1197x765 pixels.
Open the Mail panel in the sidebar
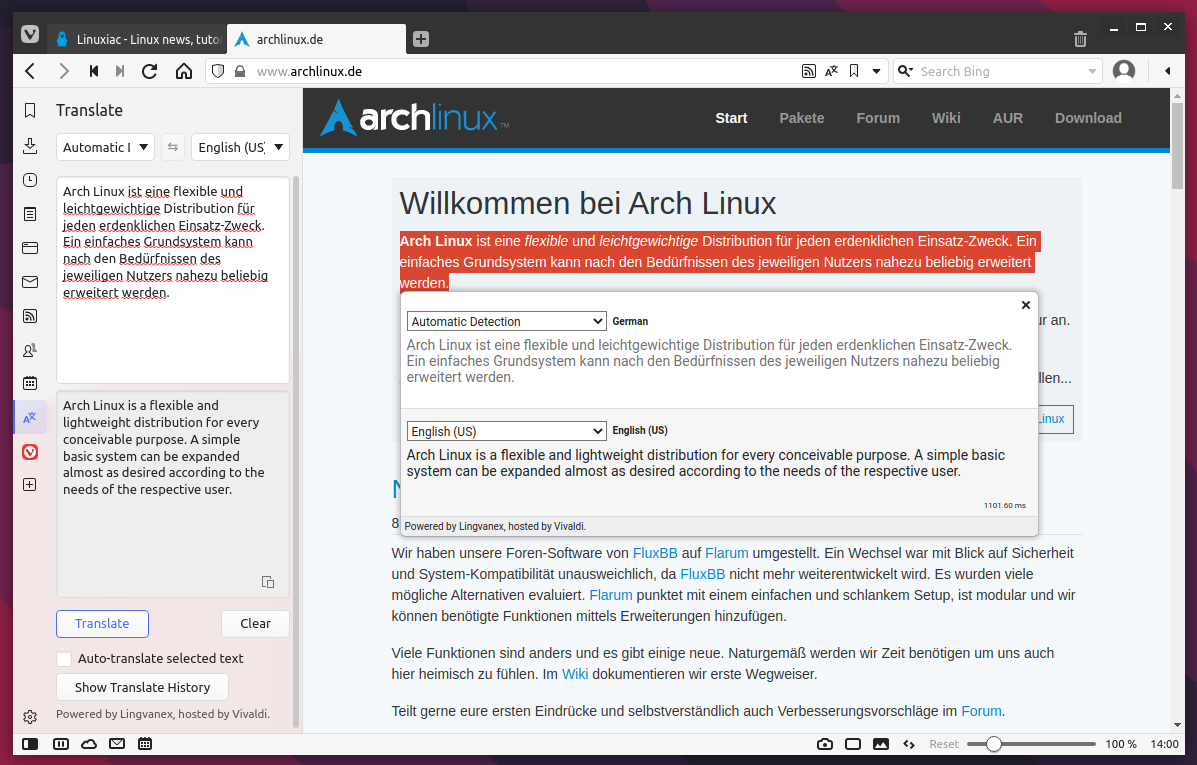coord(30,282)
